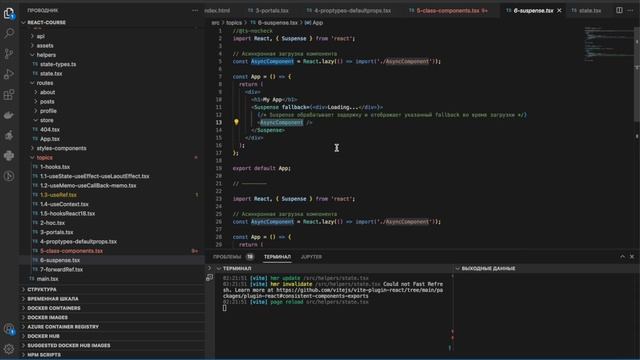
Task: Open the Search view icon
Action: point(9,33)
